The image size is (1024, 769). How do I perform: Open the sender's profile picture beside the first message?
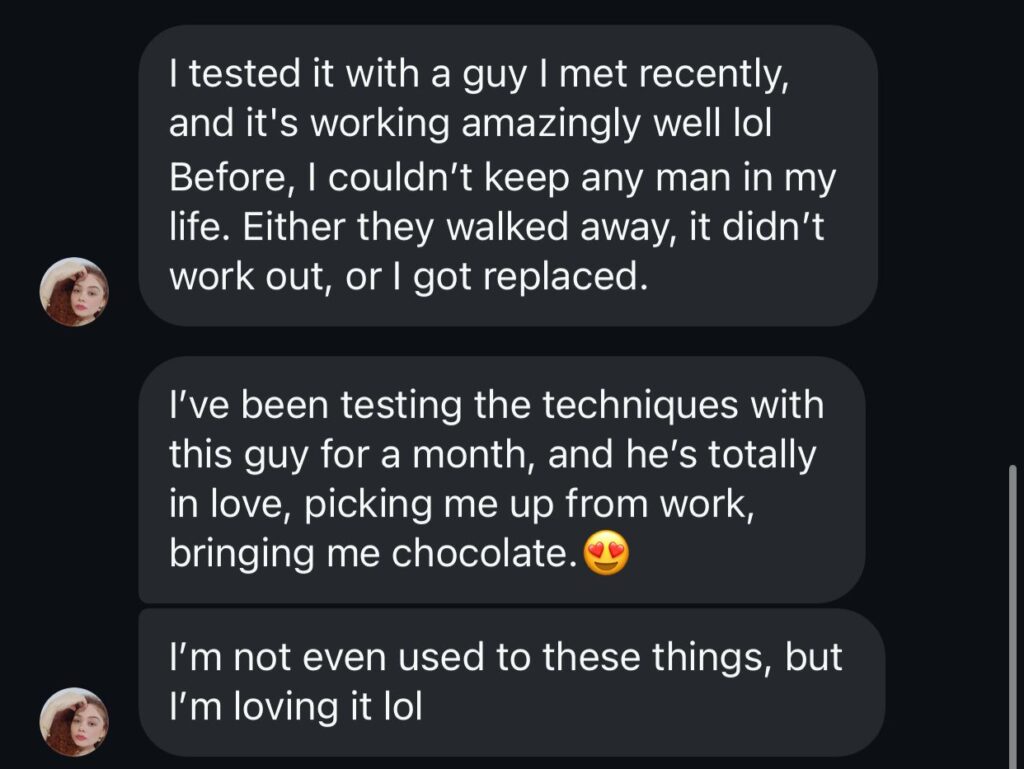pyautogui.click(x=74, y=292)
